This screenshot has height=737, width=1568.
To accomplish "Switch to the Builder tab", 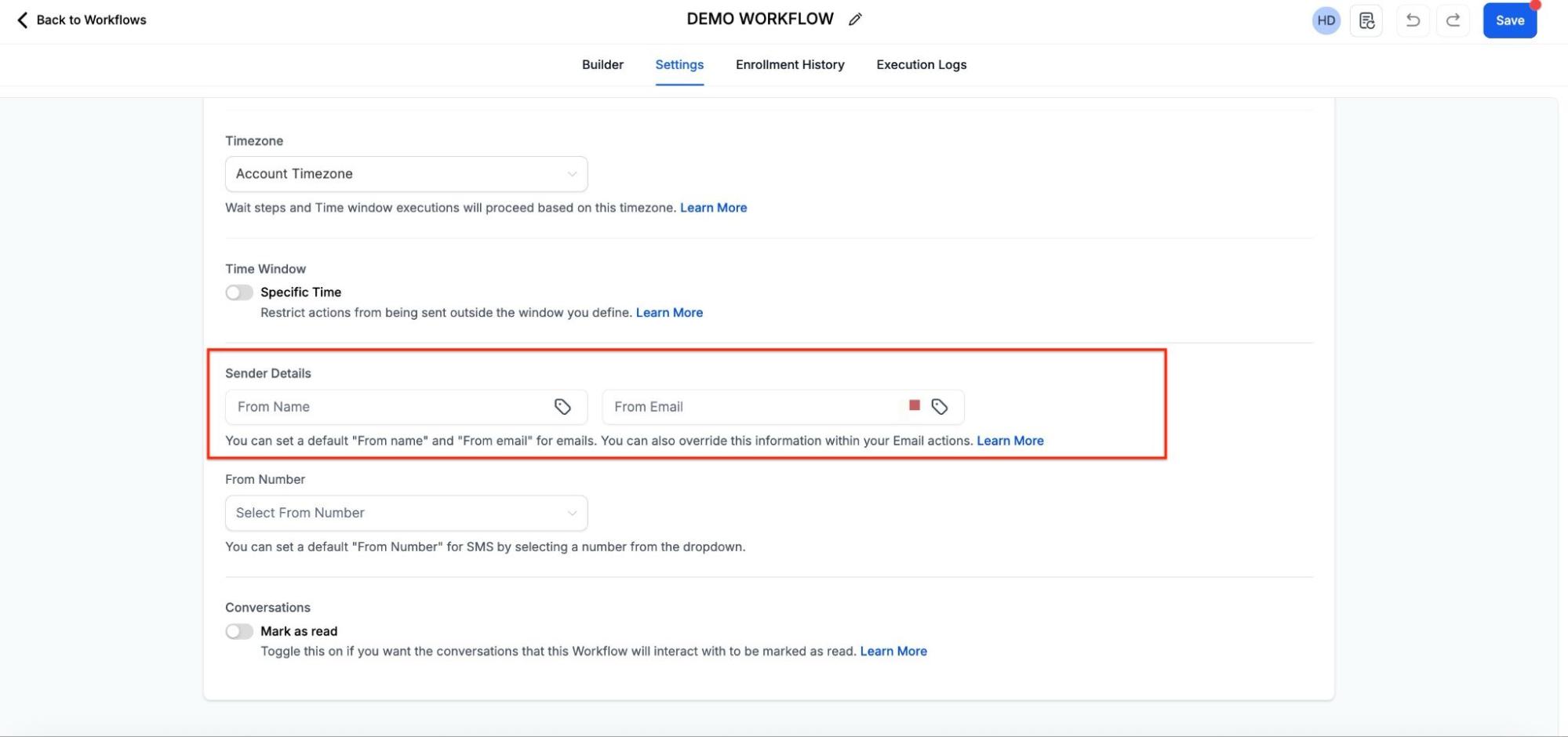I will 602,65.
